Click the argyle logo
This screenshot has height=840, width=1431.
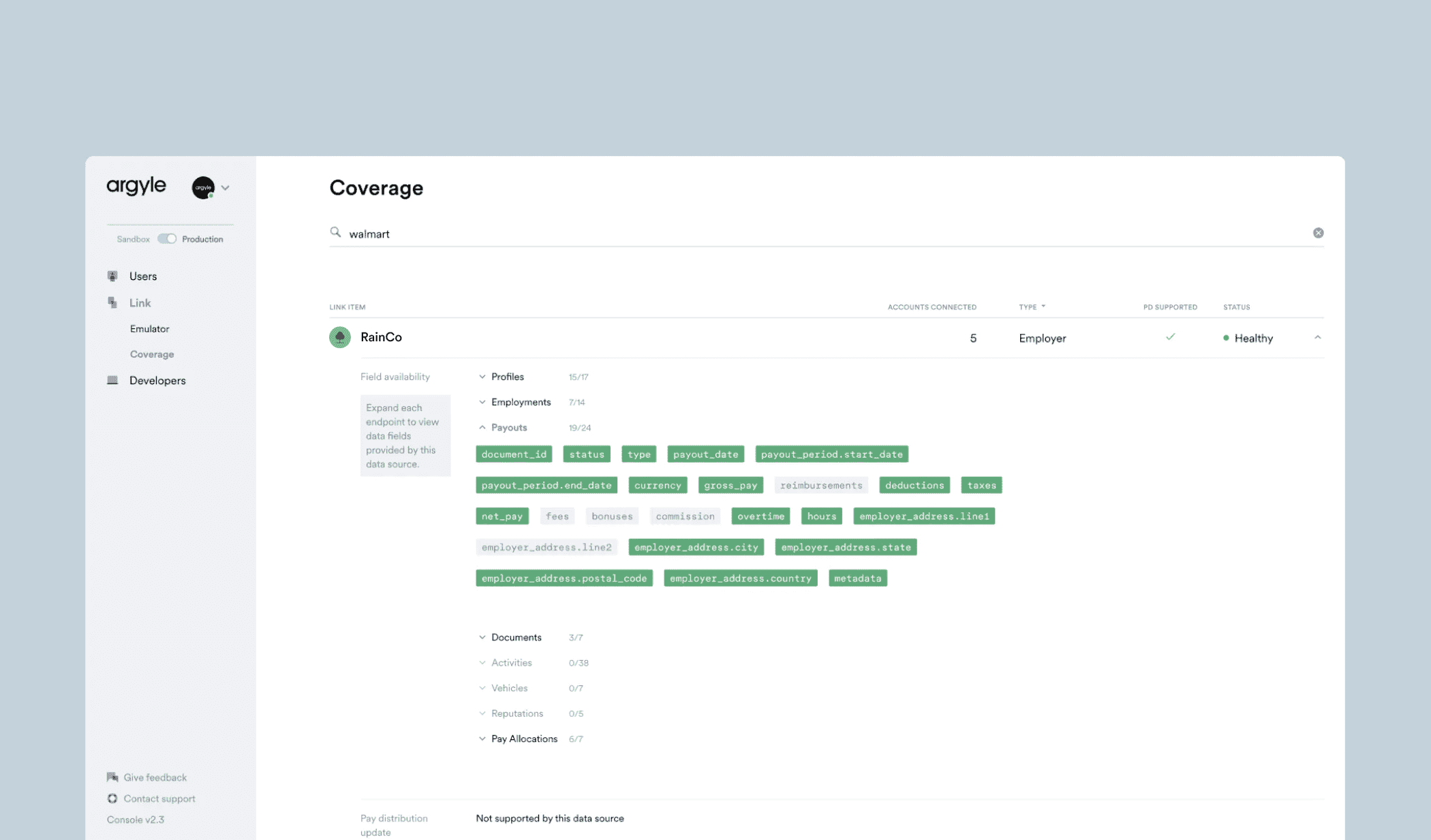coord(136,186)
